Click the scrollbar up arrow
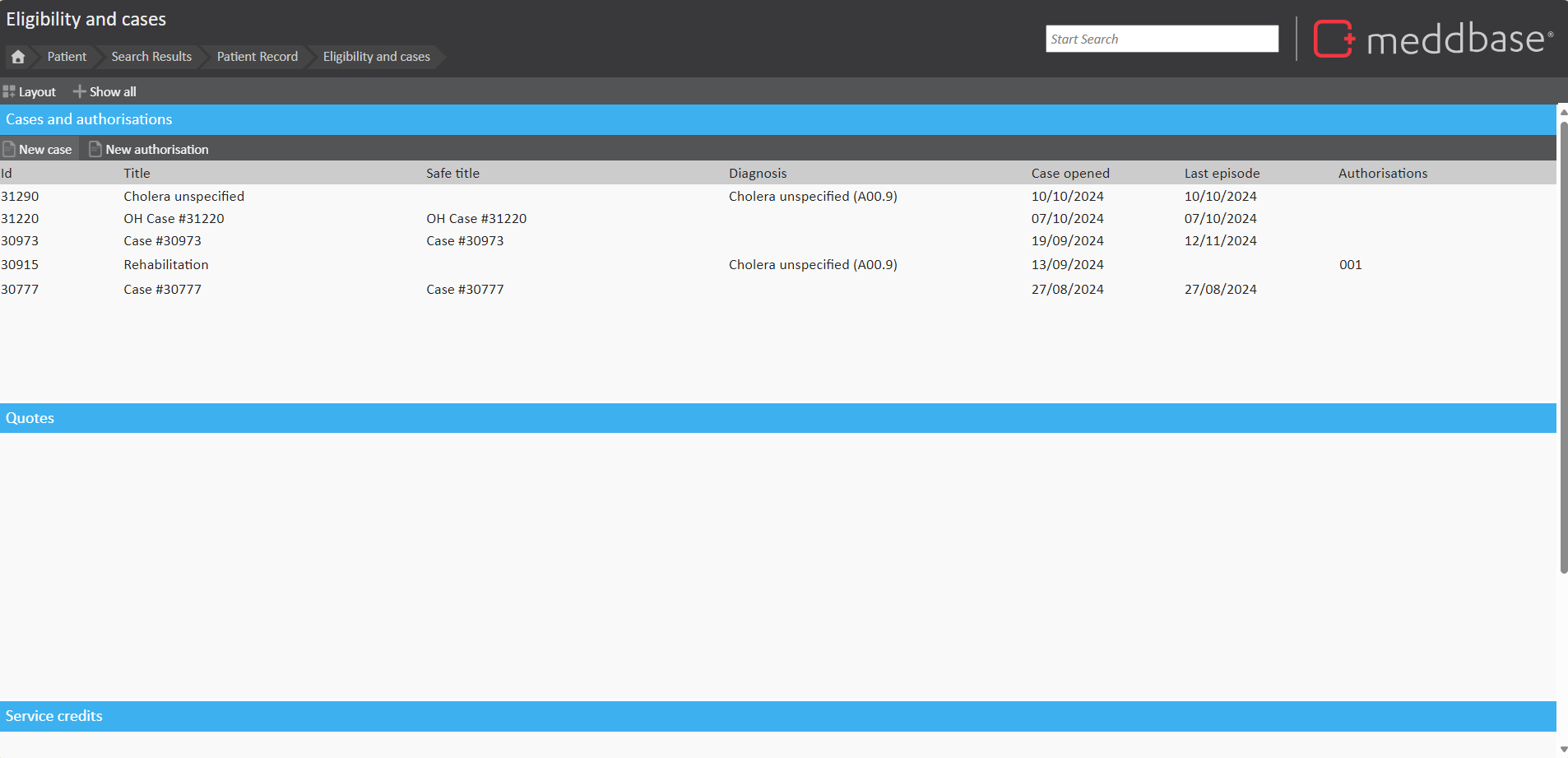The image size is (1568, 758). (1563, 112)
